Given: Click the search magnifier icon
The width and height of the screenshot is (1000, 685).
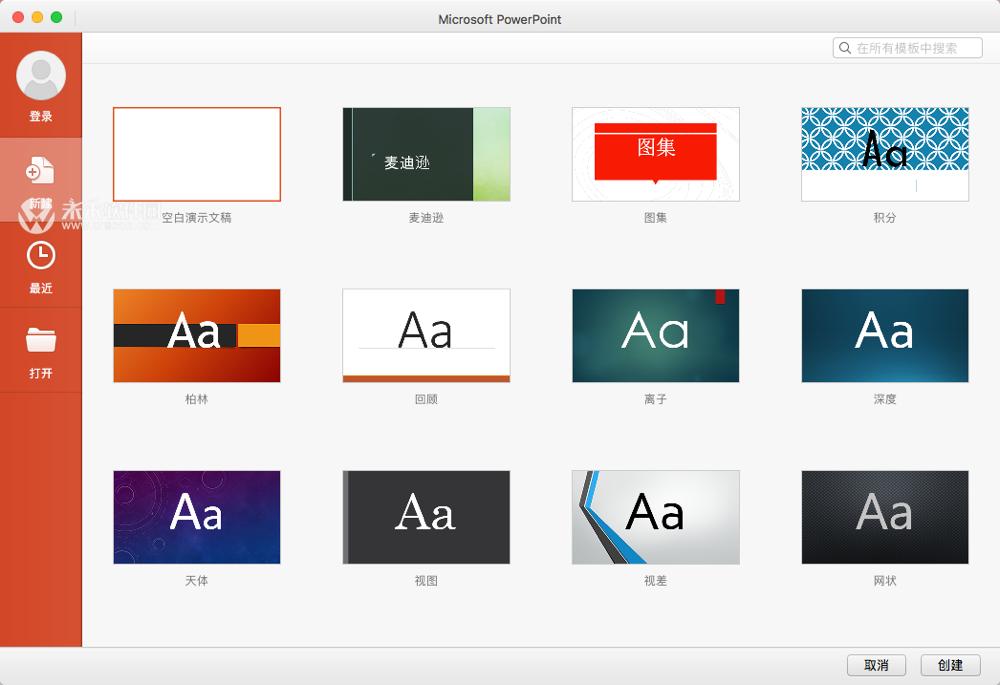Looking at the screenshot, I should pyautogui.click(x=845, y=47).
